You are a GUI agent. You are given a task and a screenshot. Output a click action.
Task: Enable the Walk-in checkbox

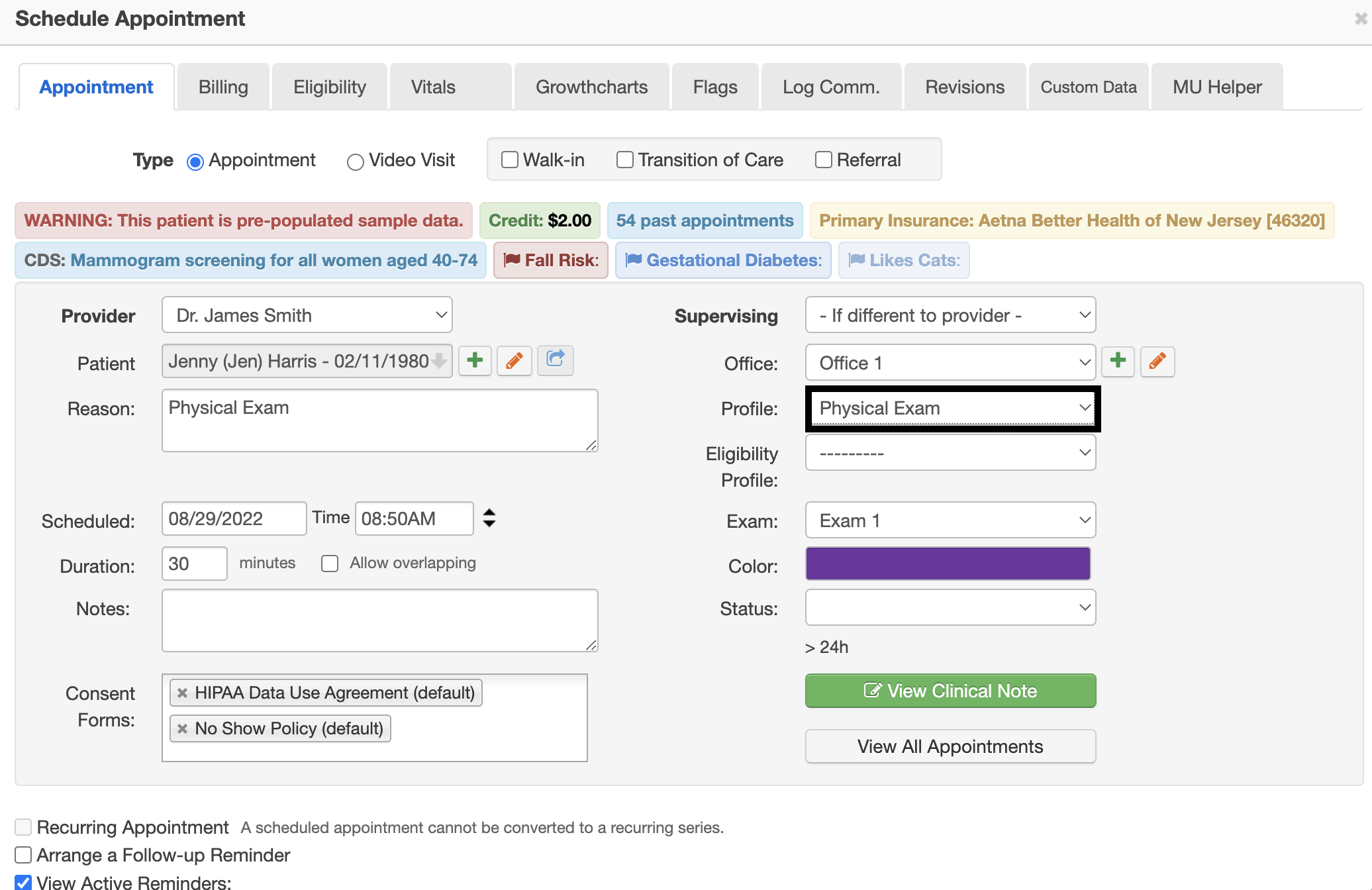tap(510, 159)
